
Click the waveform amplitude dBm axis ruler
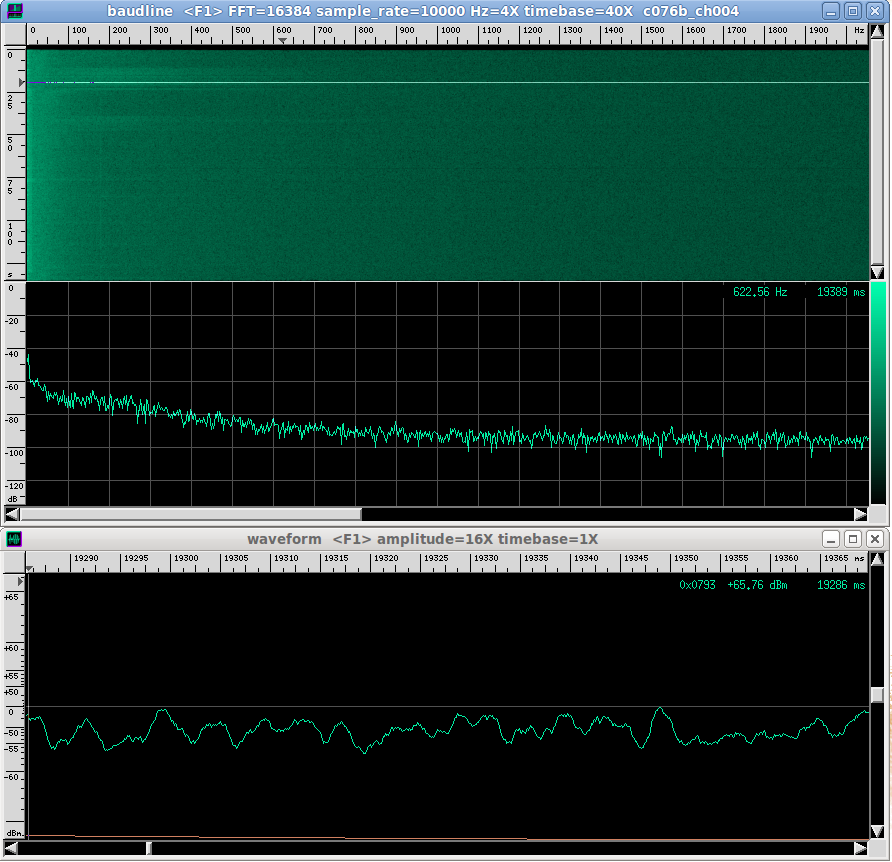[13, 700]
